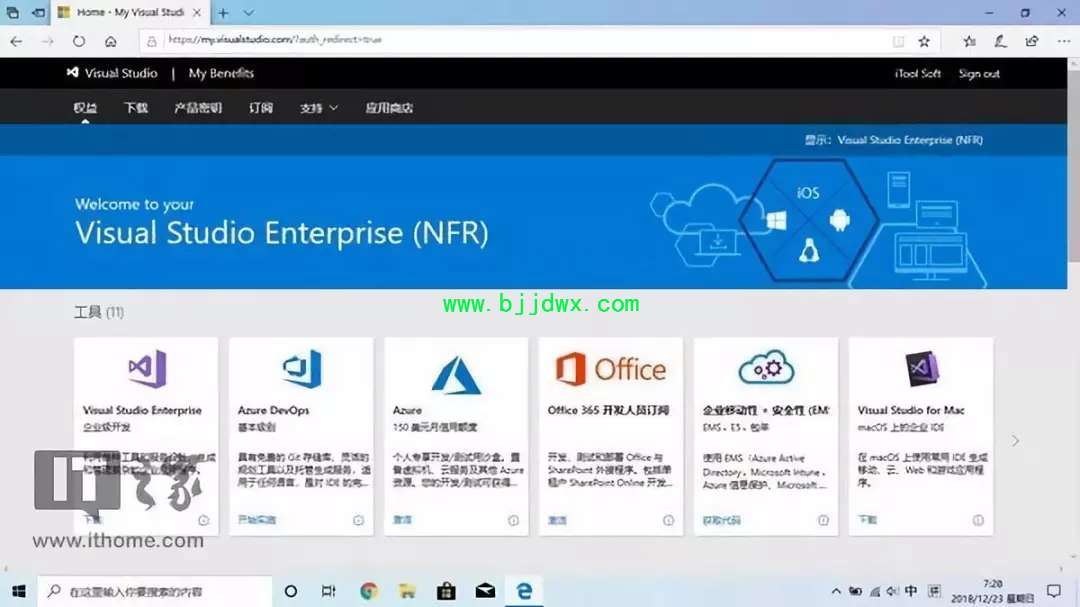Show next tools with right arrow
The width and height of the screenshot is (1080, 607).
(x=1015, y=441)
